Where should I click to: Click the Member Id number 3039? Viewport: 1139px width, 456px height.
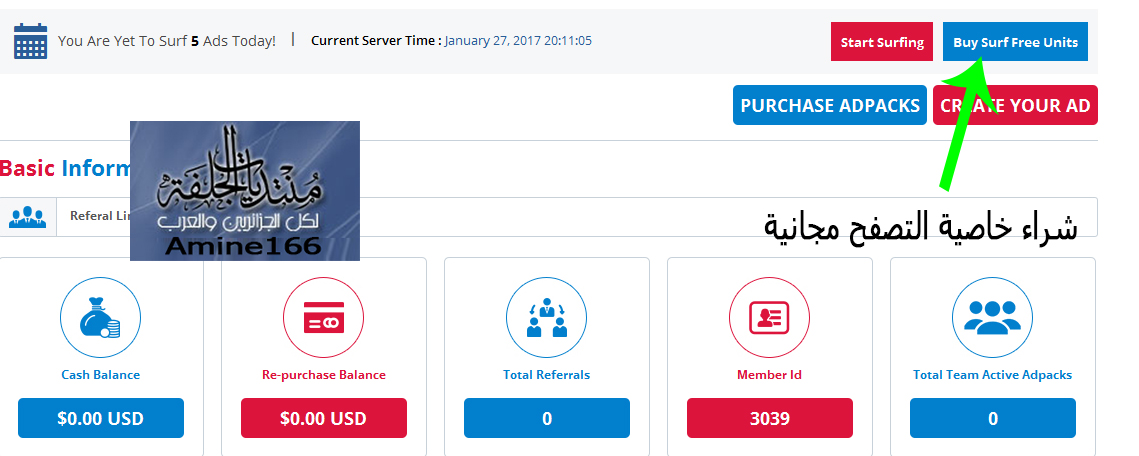[x=770, y=418]
